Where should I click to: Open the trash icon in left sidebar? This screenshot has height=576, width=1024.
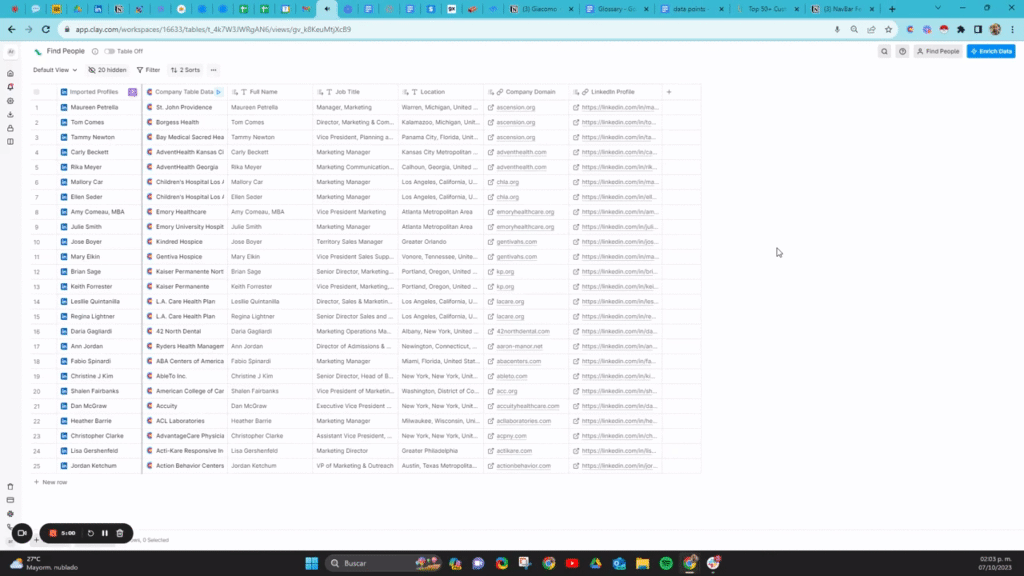10,487
